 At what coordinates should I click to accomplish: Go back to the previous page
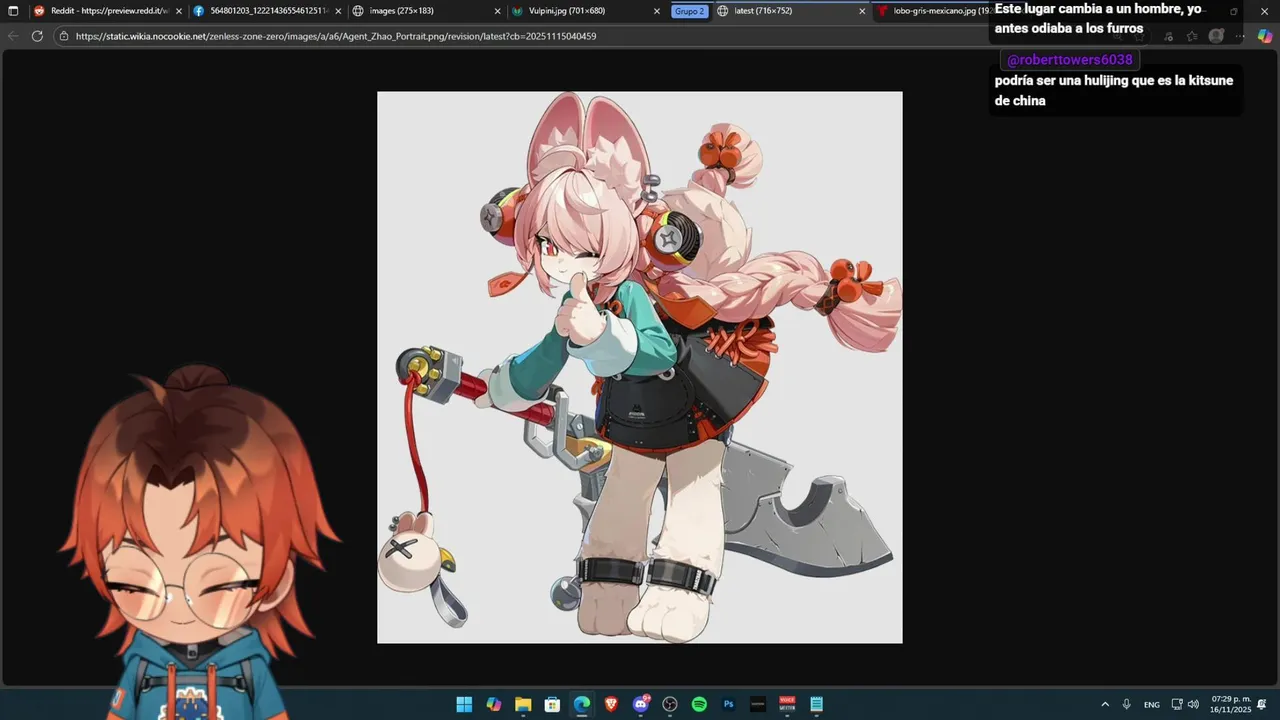[13, 36]
